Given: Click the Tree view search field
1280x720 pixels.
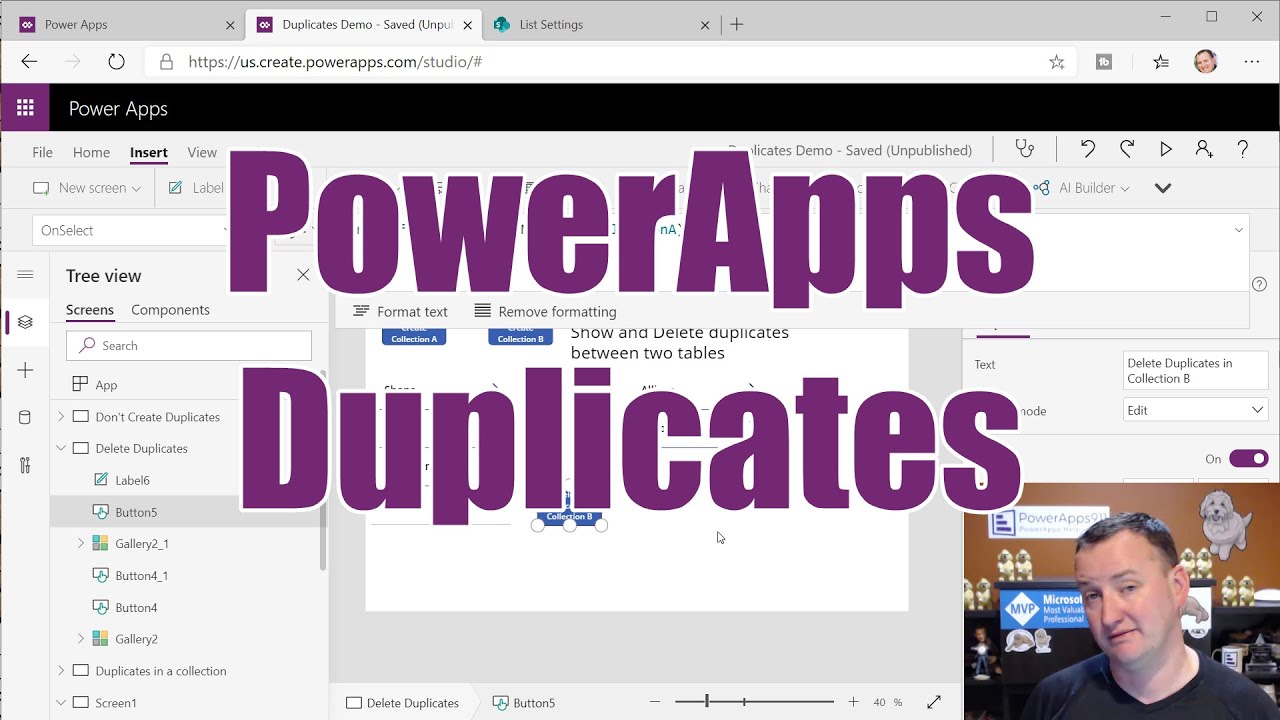Looking at the screenshot, I should coord(189,345).
